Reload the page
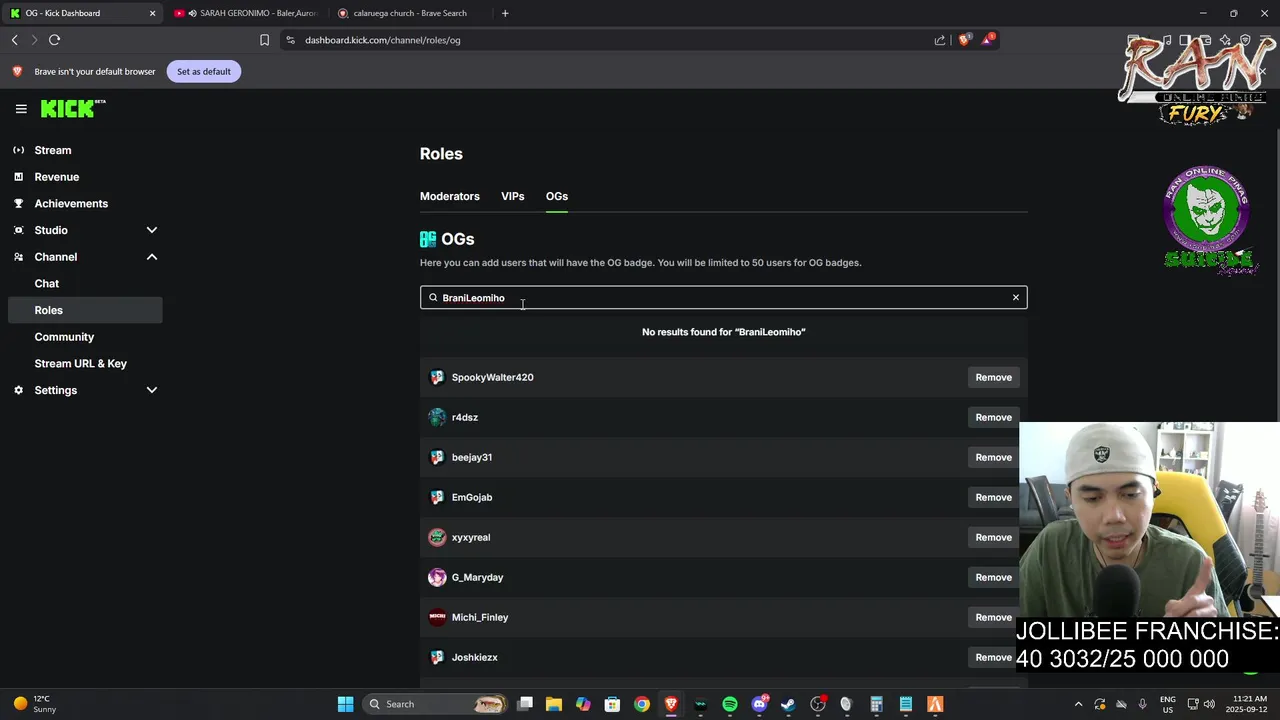Viewport: 1280px width, 720px height. [54, 40]
